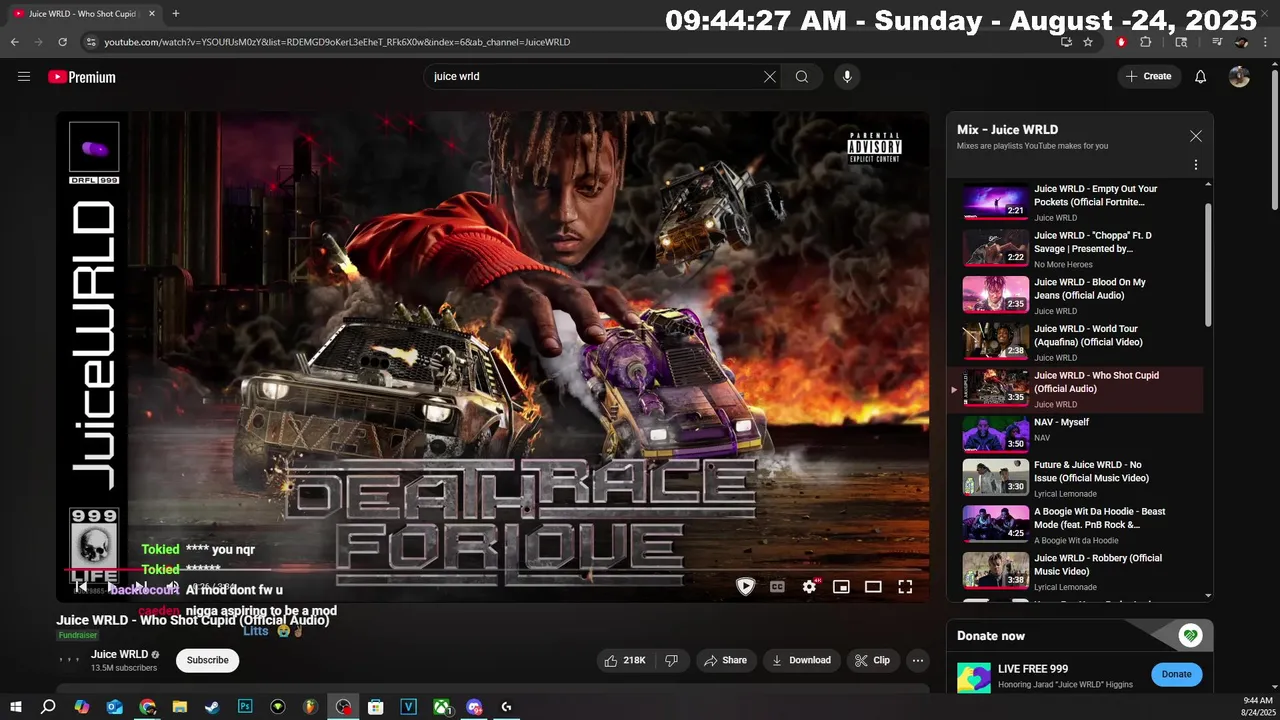
Task: Click the Create button
Action: tap(1148, 77)
